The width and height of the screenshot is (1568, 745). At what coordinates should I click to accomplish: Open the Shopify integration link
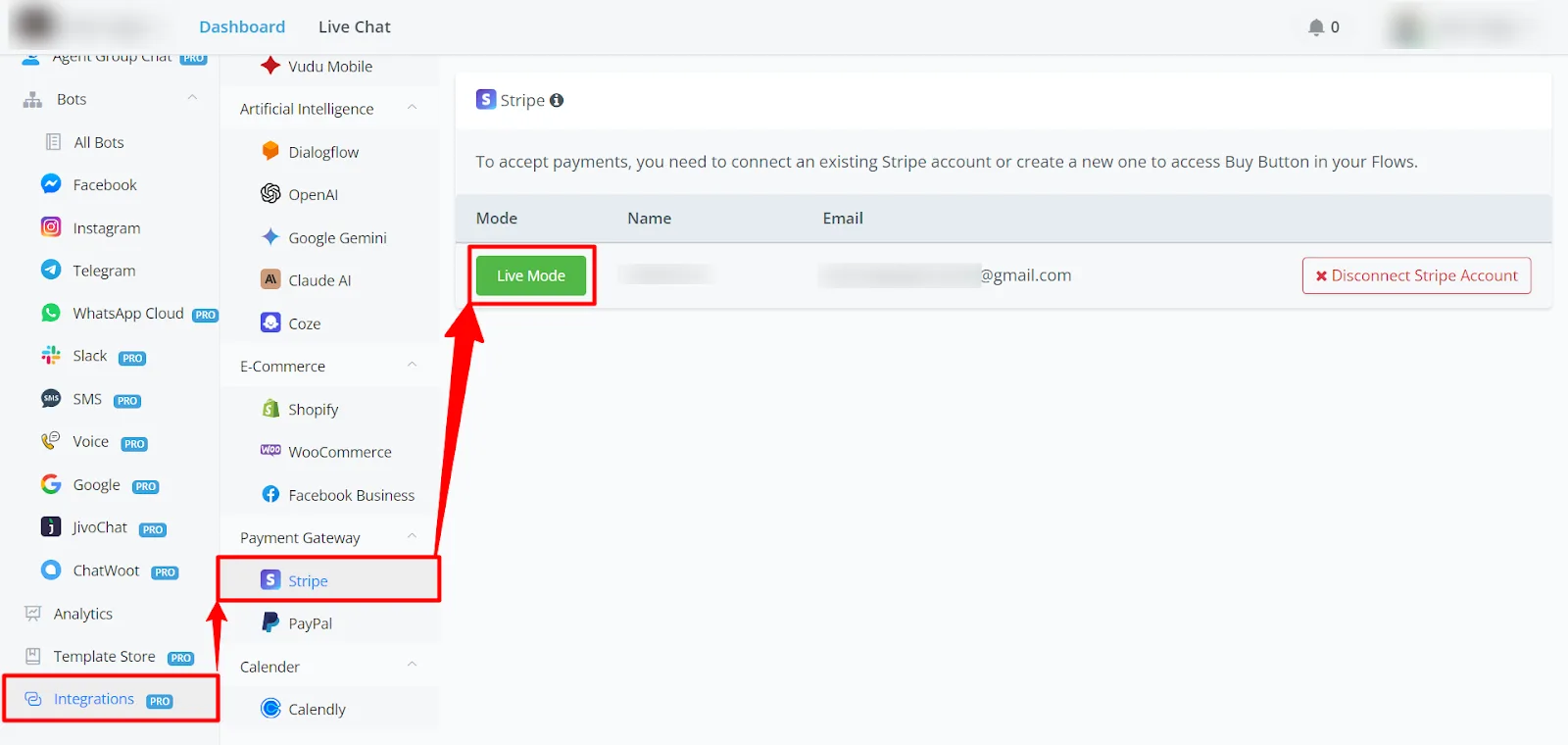click(314, 409)
